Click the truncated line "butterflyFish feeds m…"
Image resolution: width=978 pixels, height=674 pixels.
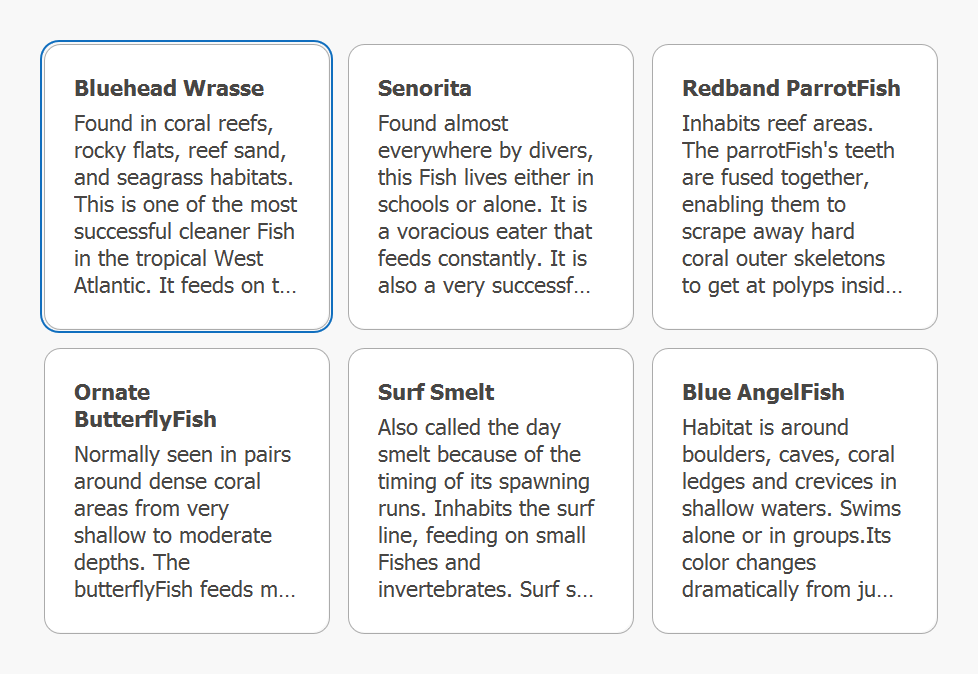coord(185,589)
